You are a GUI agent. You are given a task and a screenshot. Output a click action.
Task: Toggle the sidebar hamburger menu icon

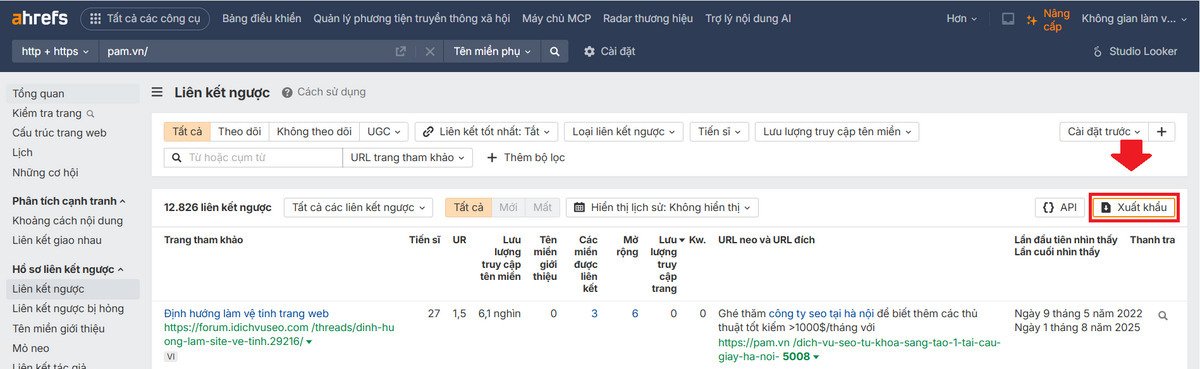(x=157, y=92)
